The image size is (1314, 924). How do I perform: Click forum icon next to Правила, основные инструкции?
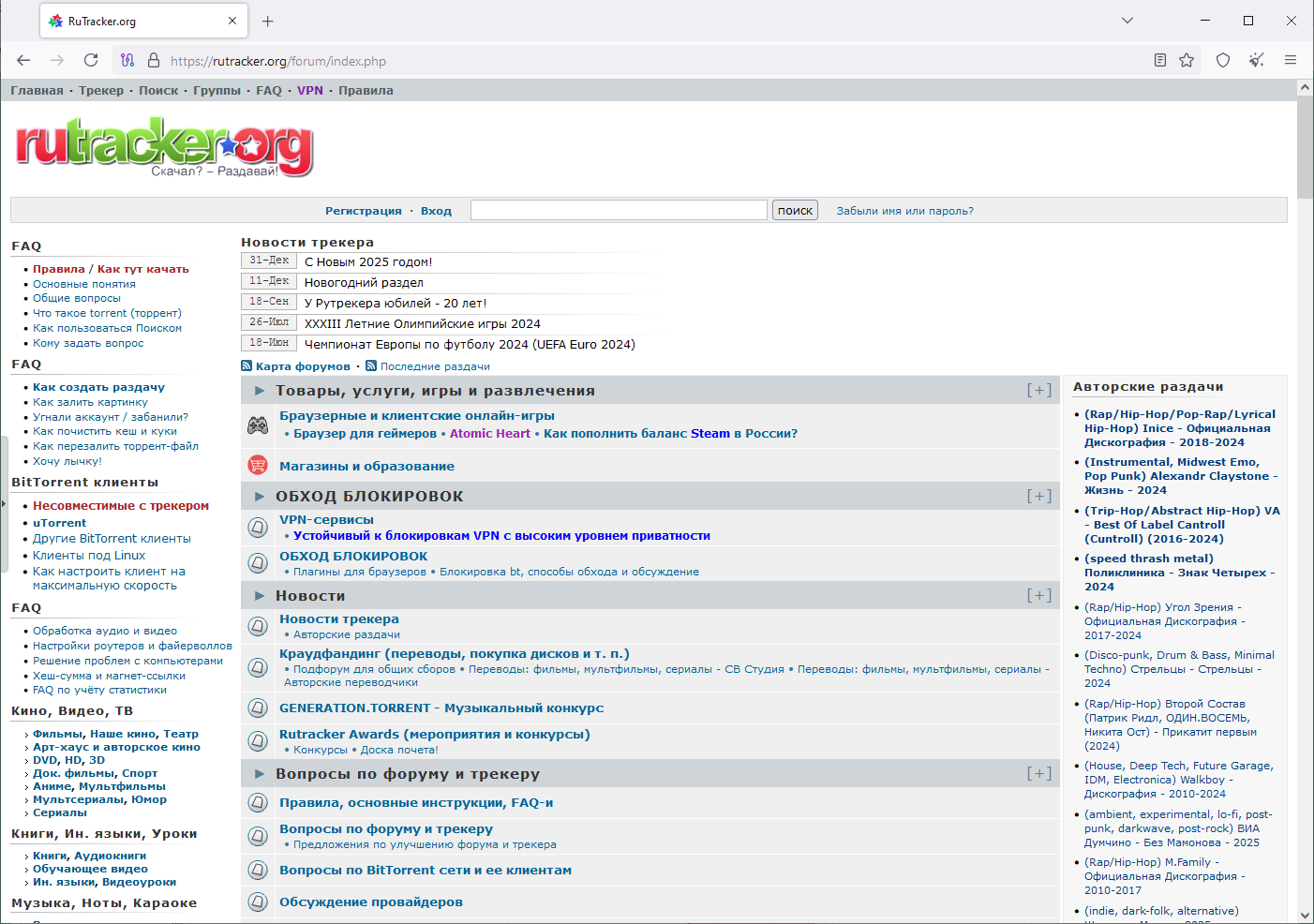click(x=258, y=803)
